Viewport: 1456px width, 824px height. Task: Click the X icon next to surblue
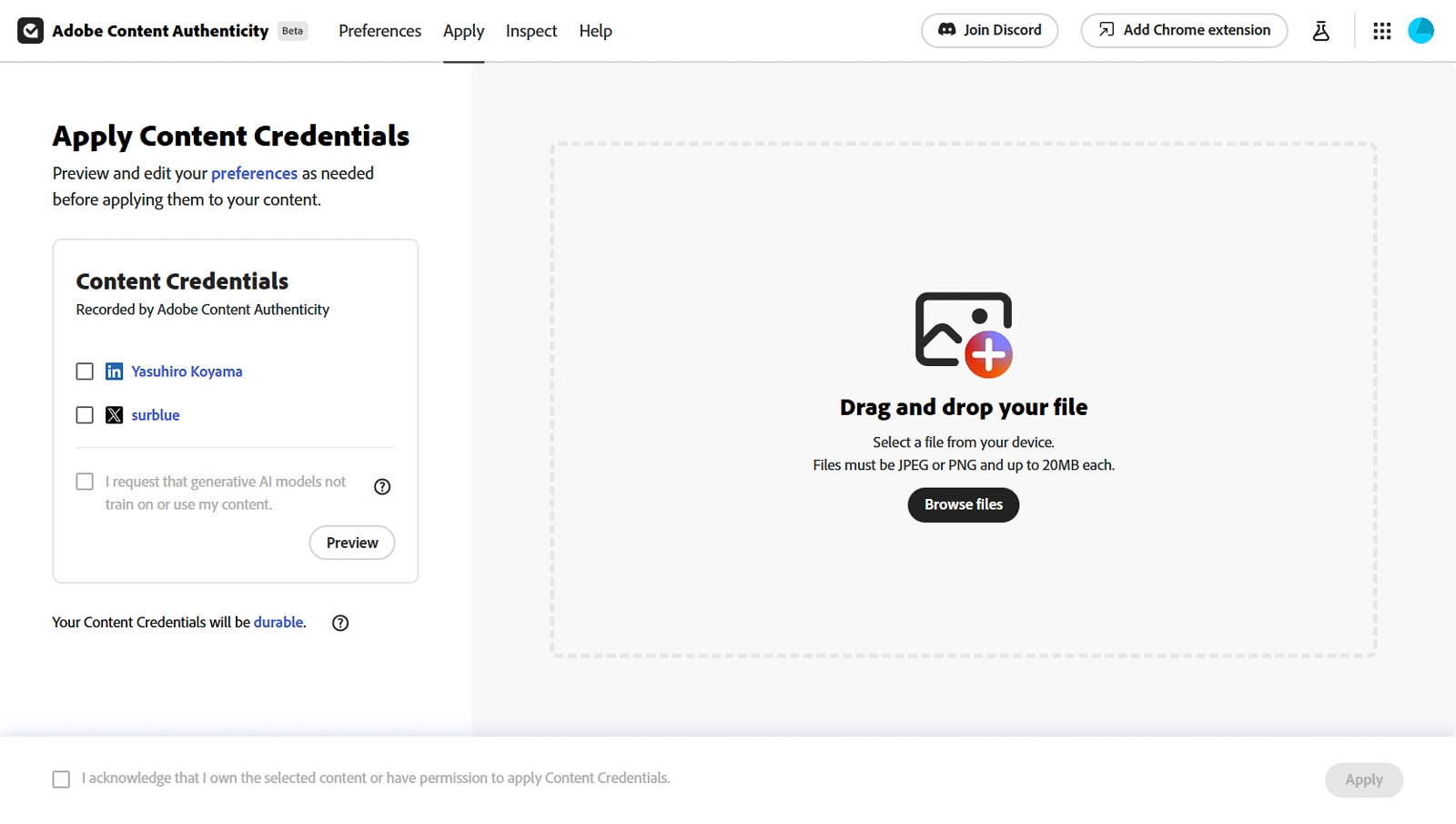click(x=114, y=414)
